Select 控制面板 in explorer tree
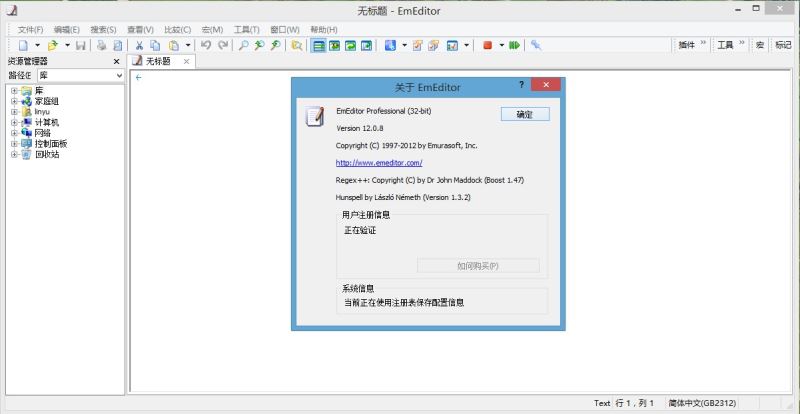 [x=51, y=144]
